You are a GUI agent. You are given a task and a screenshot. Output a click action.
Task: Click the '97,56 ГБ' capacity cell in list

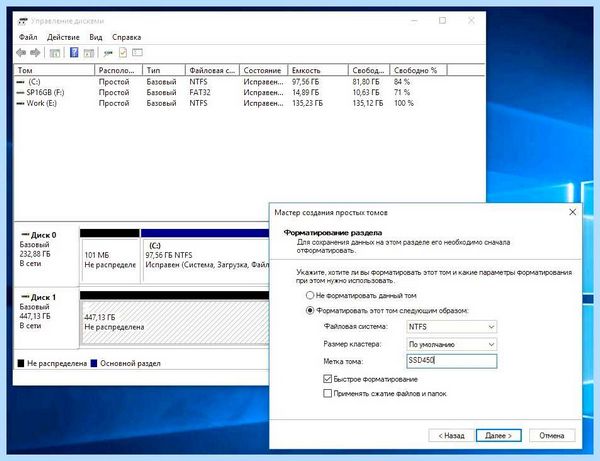[x=305, y=82]
